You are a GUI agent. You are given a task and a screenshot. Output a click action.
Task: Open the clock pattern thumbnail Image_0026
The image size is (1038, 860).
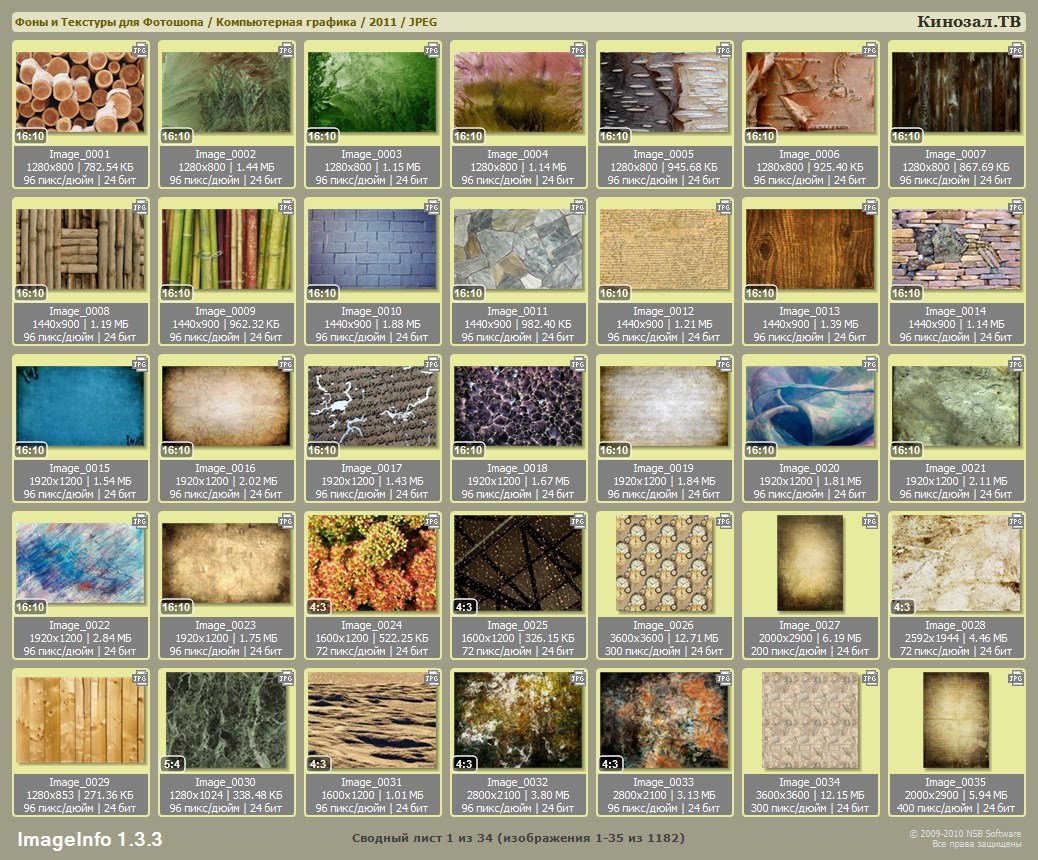(x=664, y=563)
